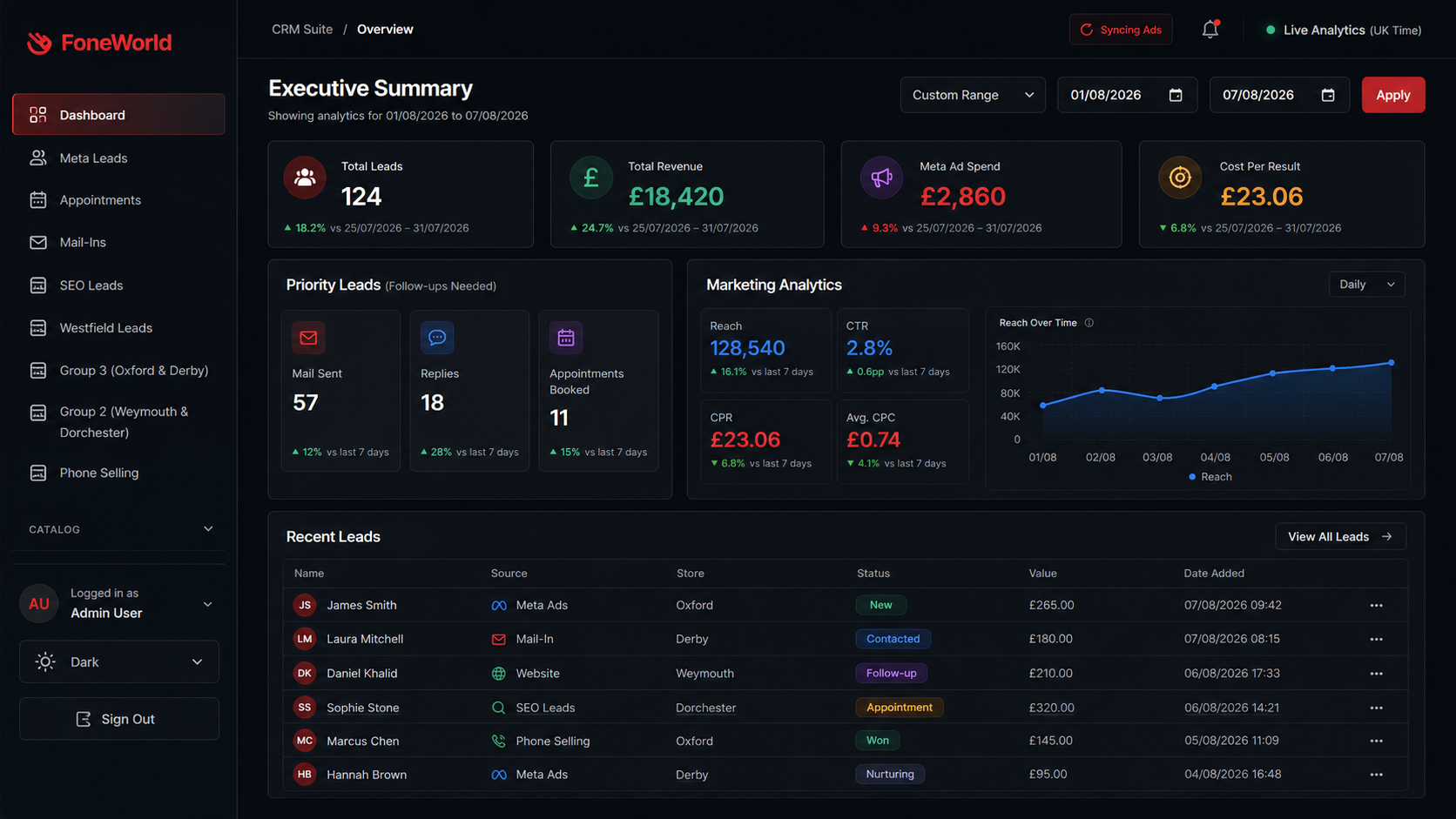Click the Live Analytics status indicator
The image size is (1456, 819).
click(1344, 30)
